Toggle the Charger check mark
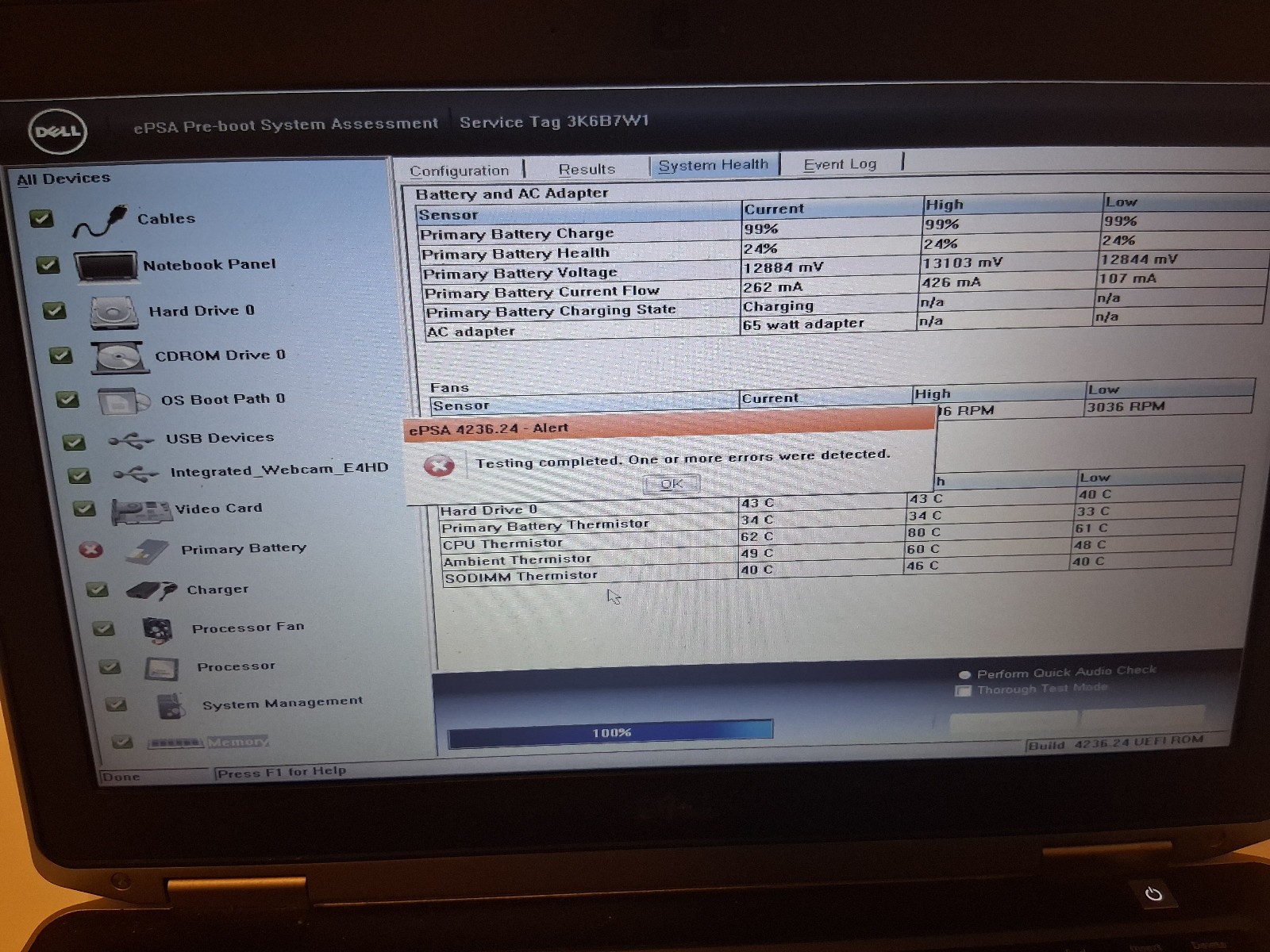Image resolution: width=1270 pixels, height=952 pixels. pyautogui.click(x=98, y=589)
